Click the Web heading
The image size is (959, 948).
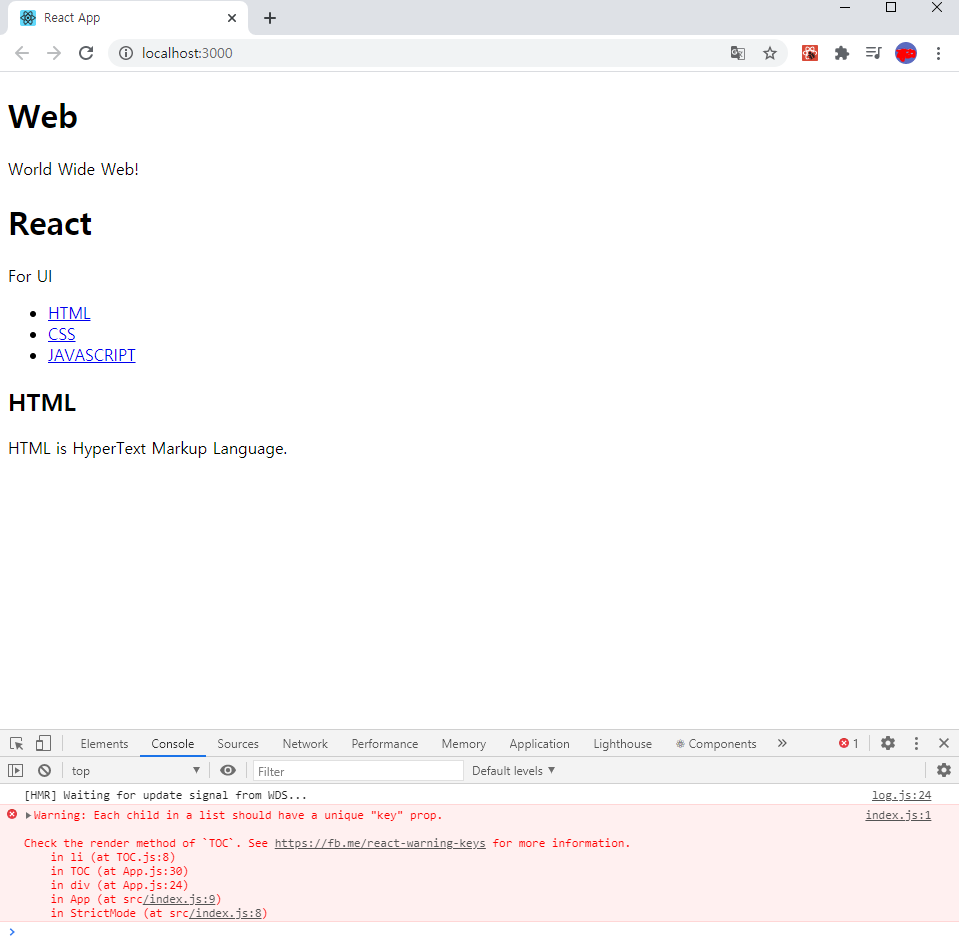tap(43, 116)
